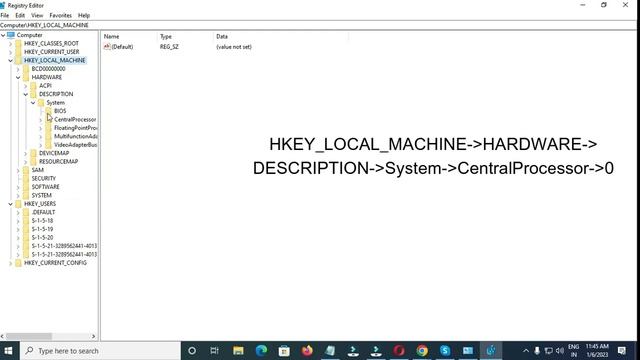Click the Data column header

tap(281, 36)
